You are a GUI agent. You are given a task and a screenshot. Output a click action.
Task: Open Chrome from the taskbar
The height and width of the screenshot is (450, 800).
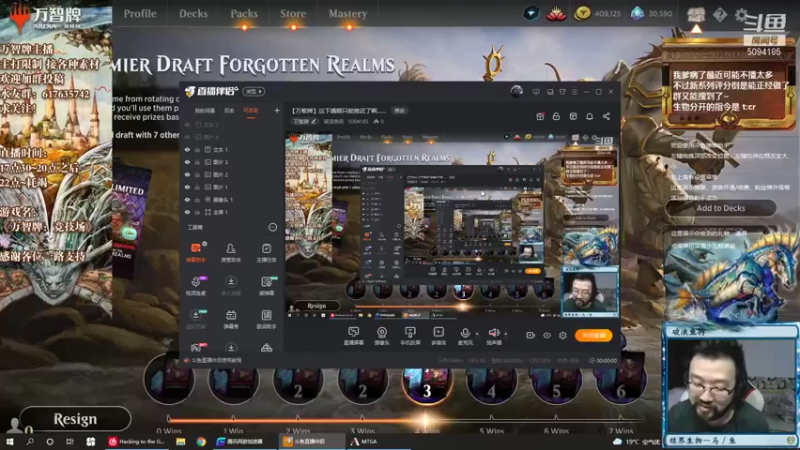pyautogui.click(x=202, y=441)
